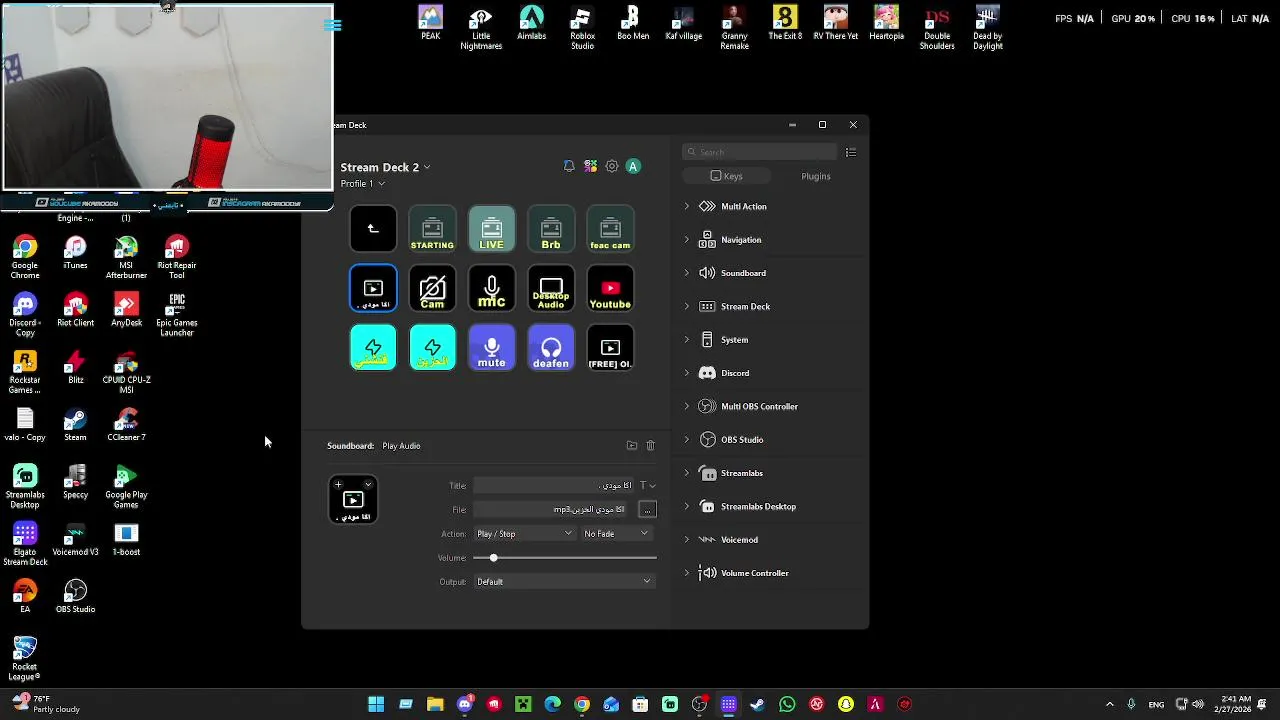Select the feac cam scene key
The image size is (1280, 720).
(610, 229)
